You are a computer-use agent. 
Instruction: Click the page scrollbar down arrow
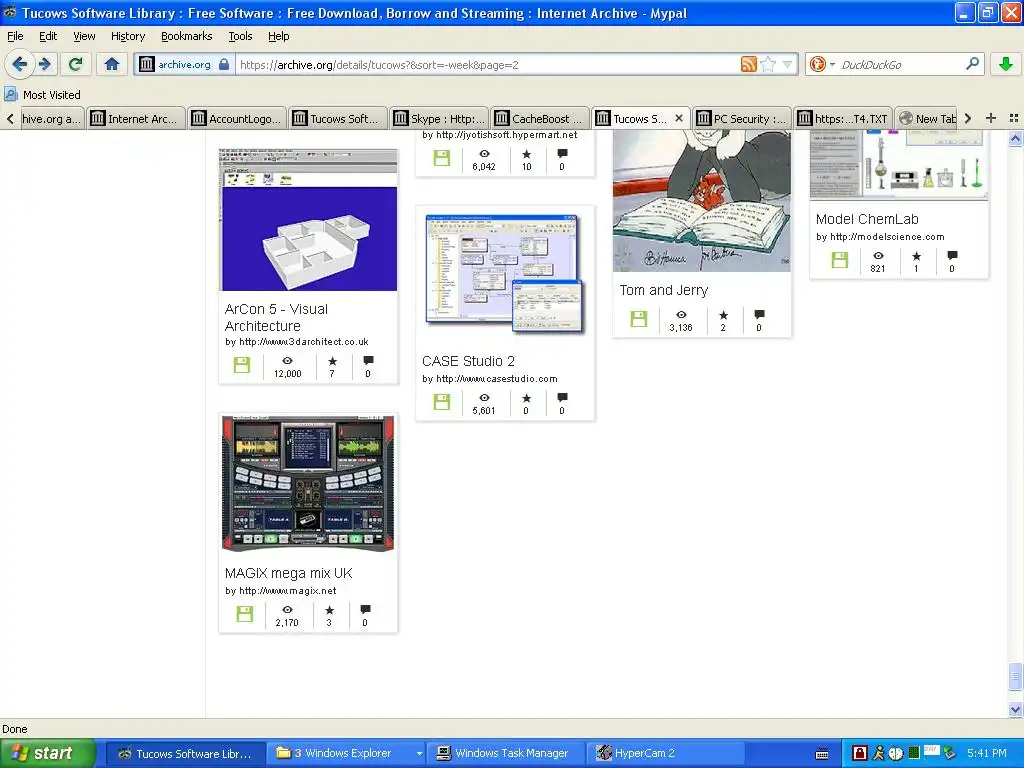point(1015,709)
